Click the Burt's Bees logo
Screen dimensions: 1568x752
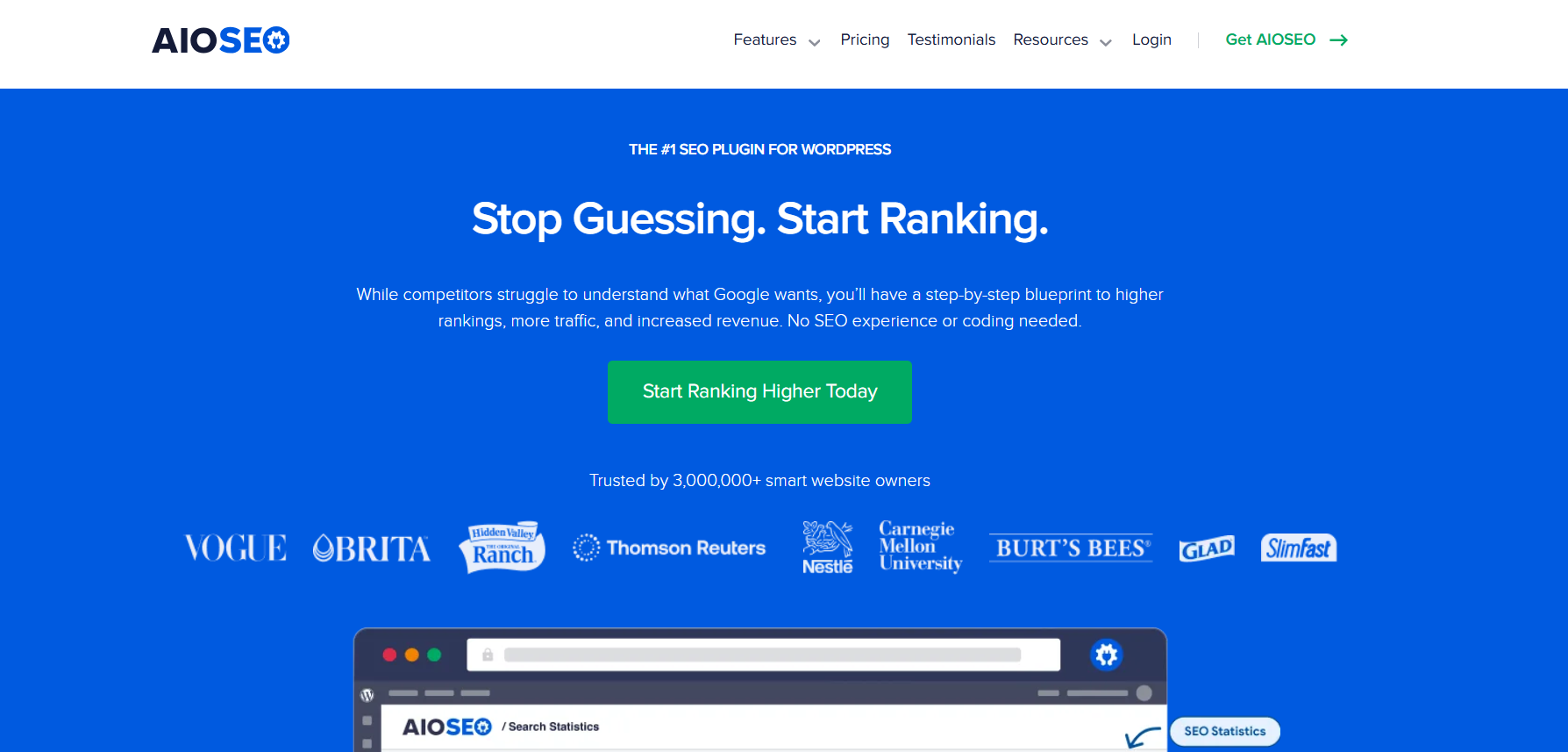click(x=1071, y=548)
